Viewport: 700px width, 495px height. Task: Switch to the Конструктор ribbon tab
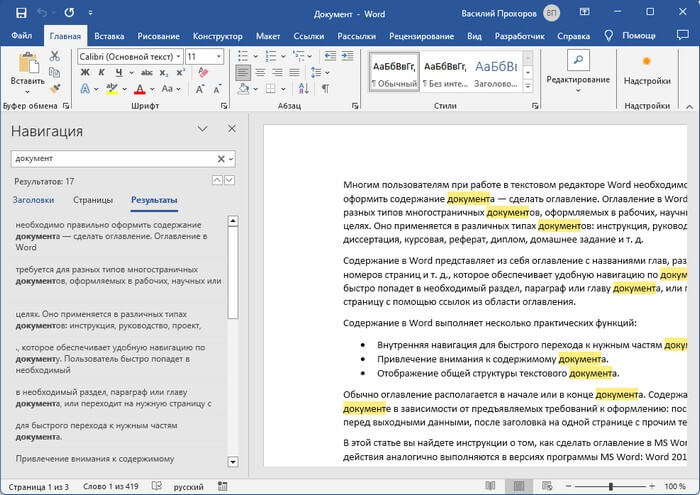point(217,36)
